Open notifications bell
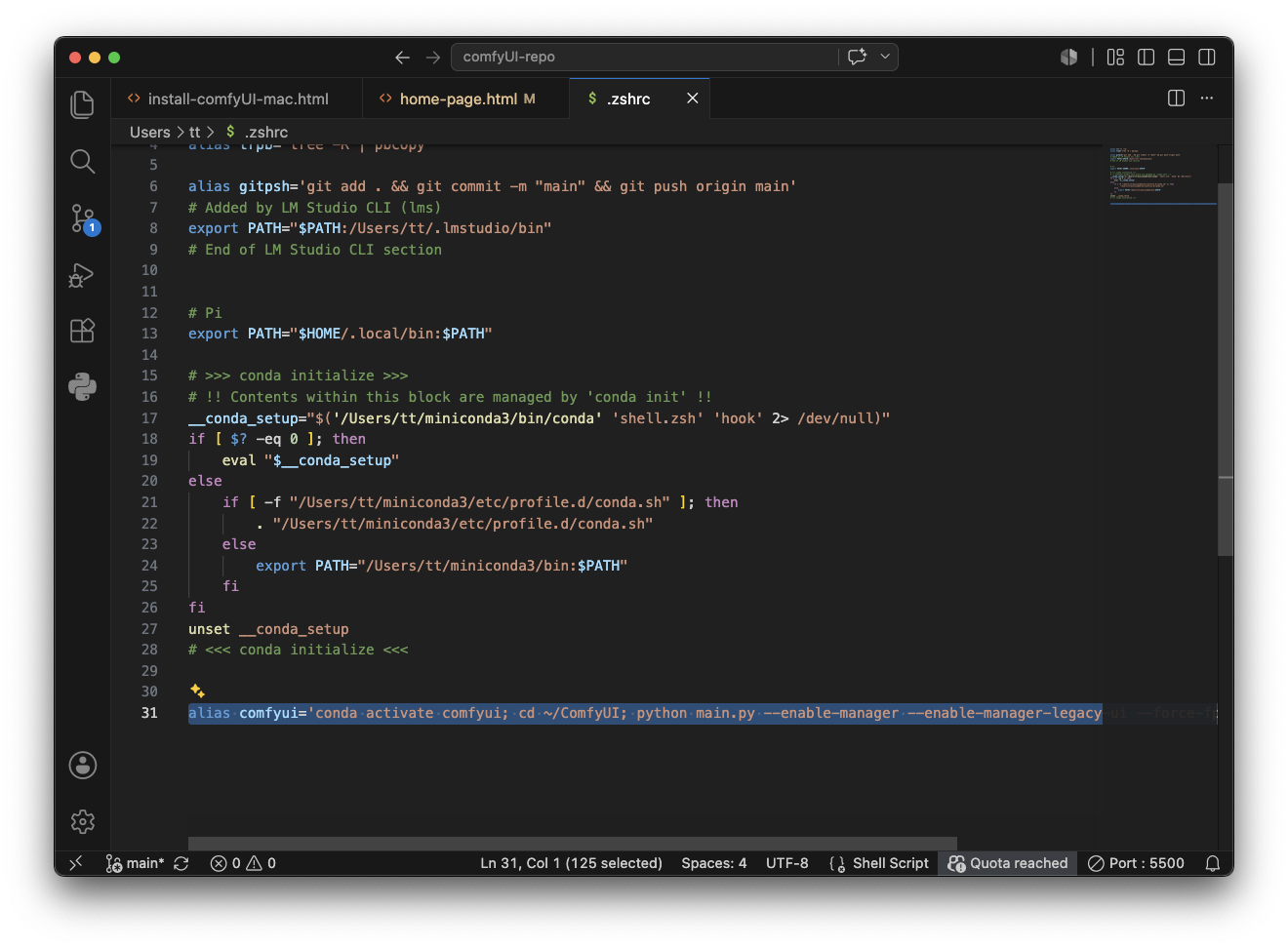 point(1213,863)
